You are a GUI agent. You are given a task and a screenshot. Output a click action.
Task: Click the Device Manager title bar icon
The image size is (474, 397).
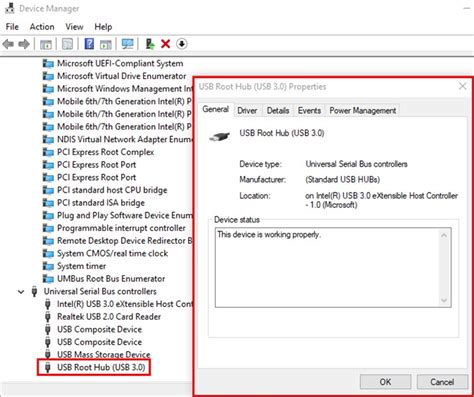pos(9,8)
